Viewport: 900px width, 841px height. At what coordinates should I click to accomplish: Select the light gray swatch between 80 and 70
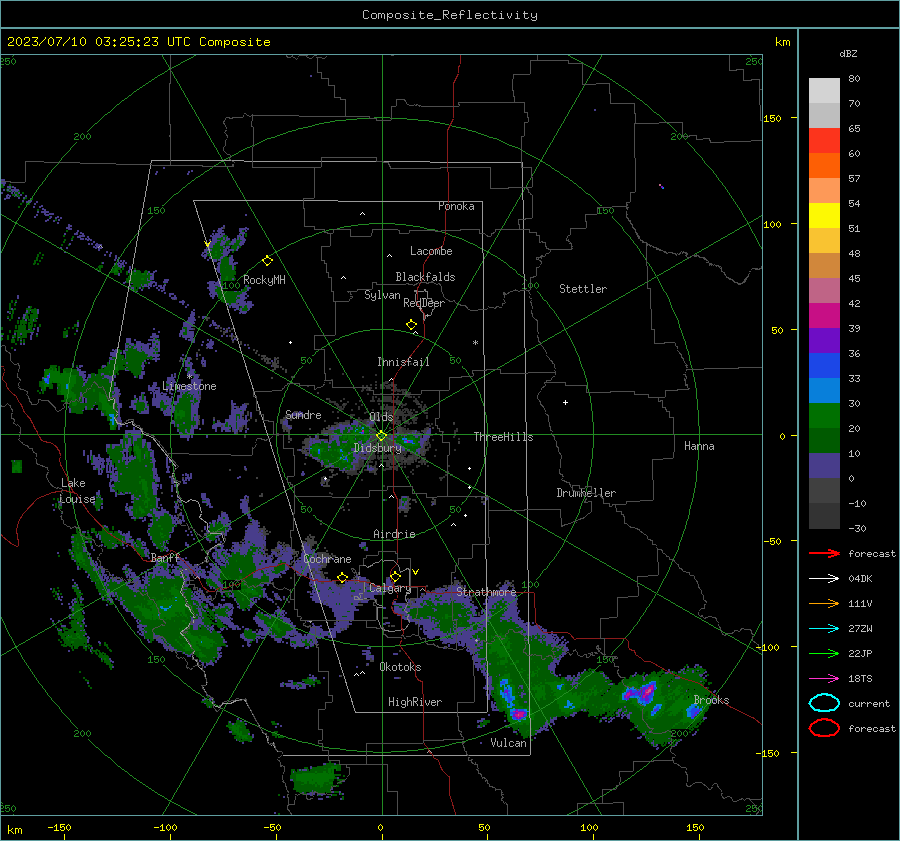pyautogui.click(x=824, y=91)
